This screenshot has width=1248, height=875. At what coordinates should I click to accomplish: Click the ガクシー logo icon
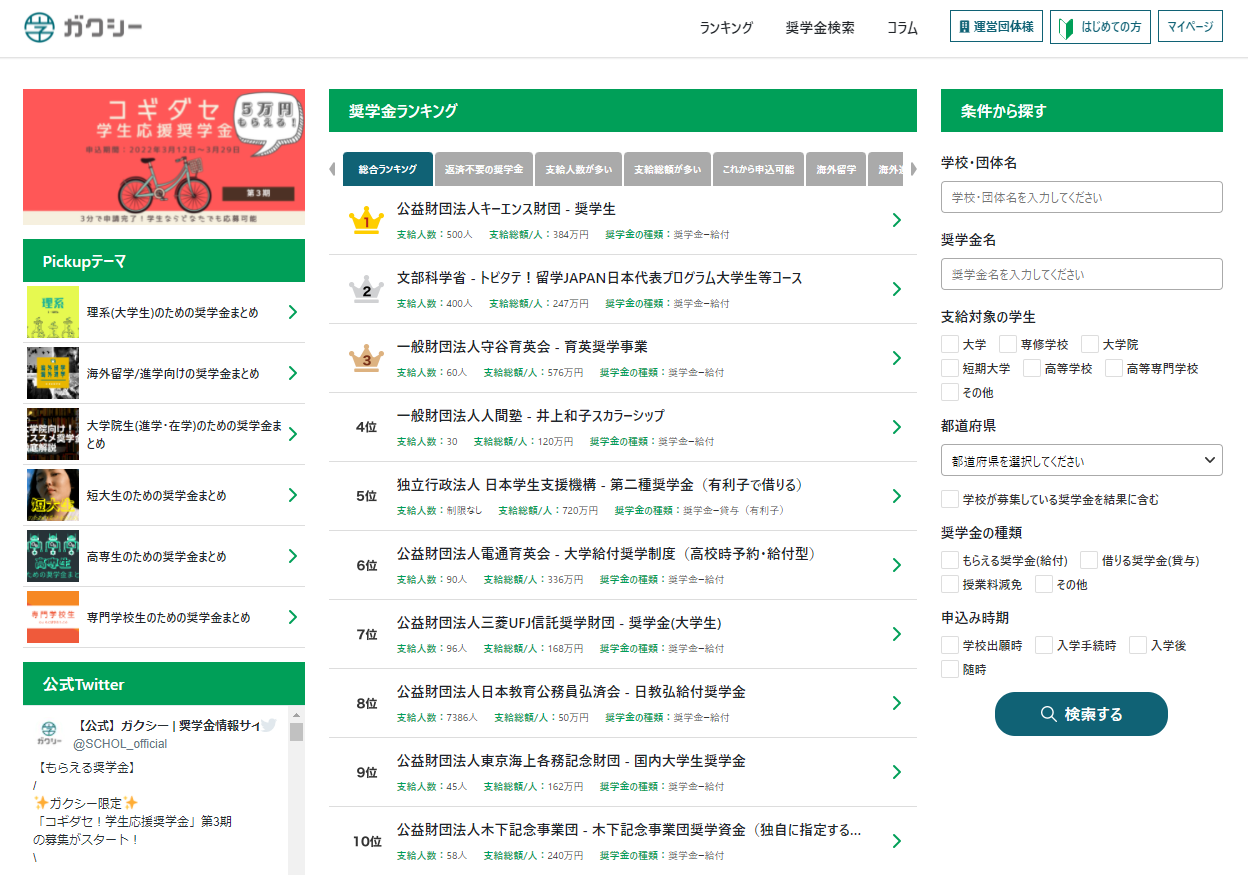[x=40, y=27]
